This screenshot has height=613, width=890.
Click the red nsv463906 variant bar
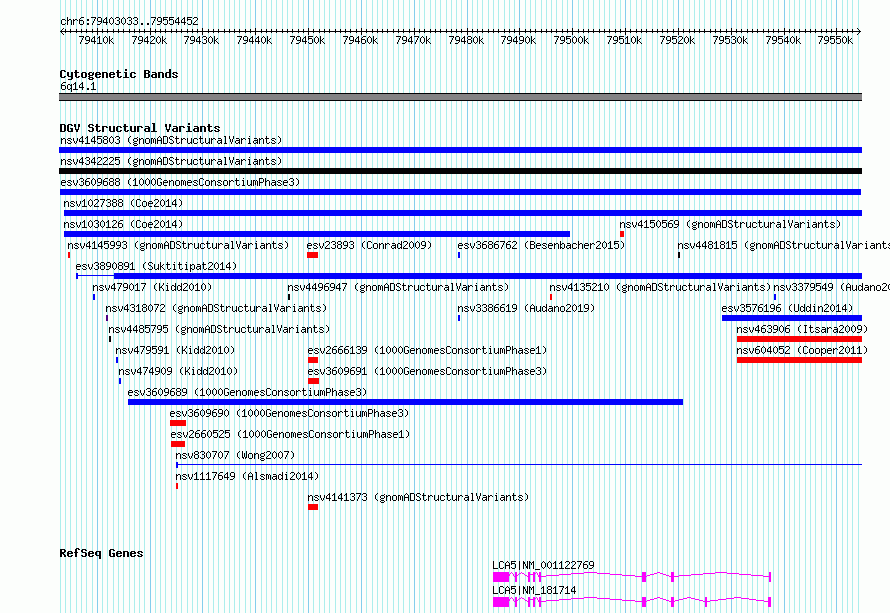click(799, 339)
